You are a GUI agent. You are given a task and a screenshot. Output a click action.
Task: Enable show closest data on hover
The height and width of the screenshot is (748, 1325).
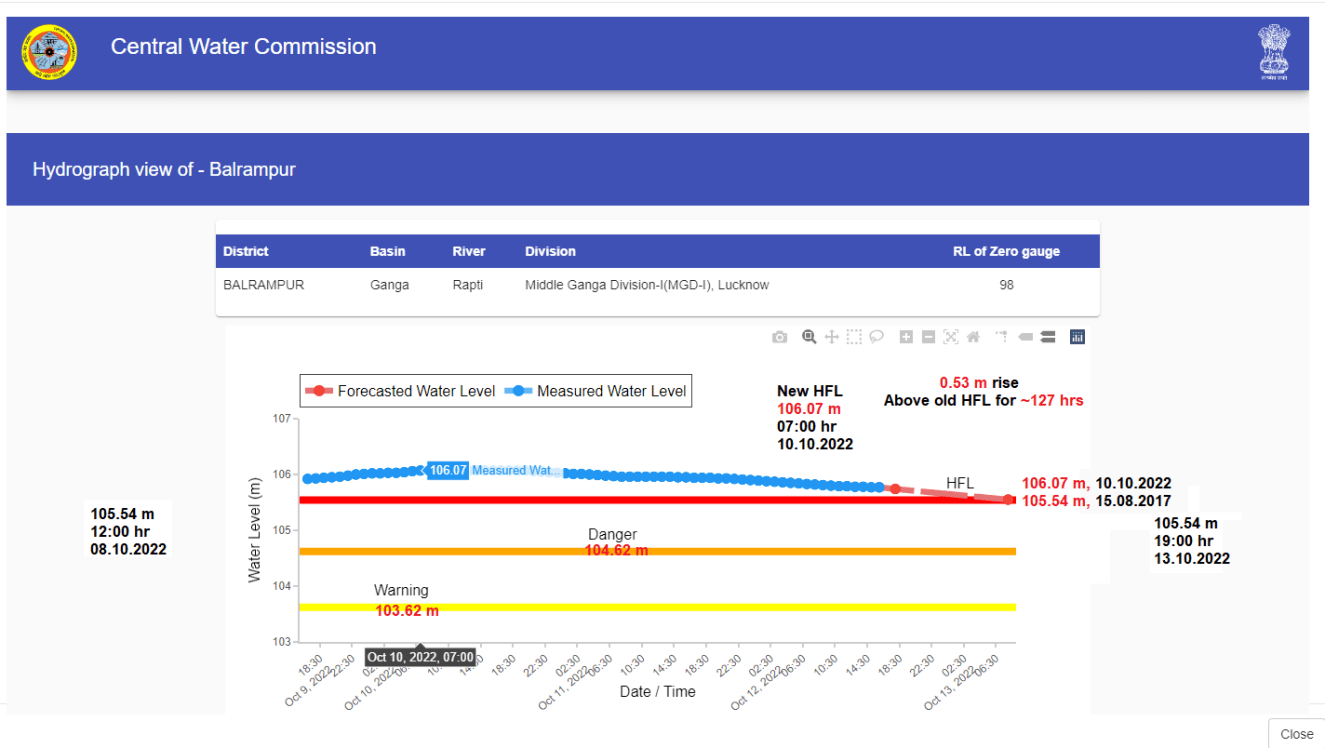pos(1025,337)
